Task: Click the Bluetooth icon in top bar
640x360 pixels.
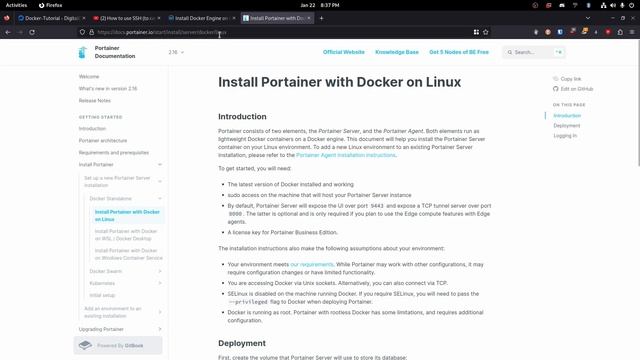Action: coord(588,5)
